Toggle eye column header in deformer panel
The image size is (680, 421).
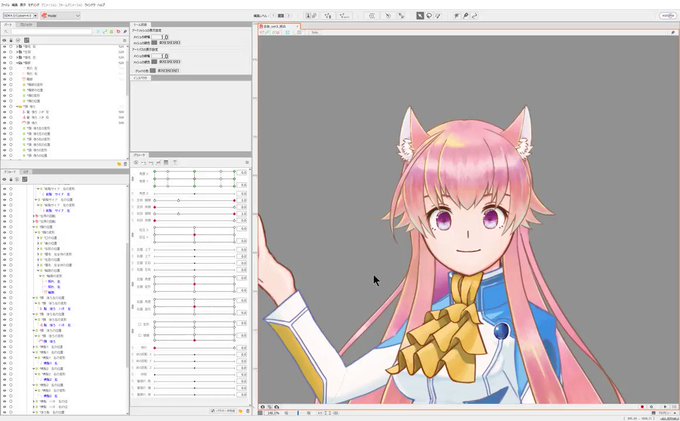pos(4,179)
